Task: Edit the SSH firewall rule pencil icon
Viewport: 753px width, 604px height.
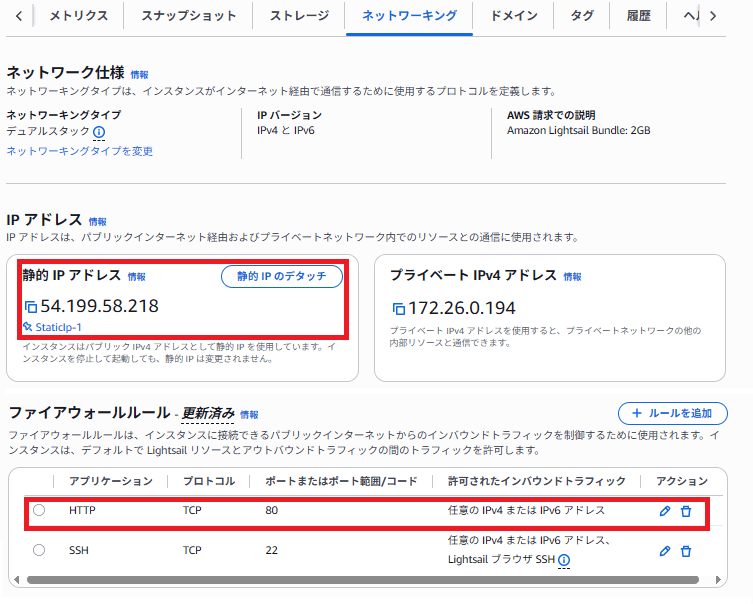Action: [x=665, y=551]
